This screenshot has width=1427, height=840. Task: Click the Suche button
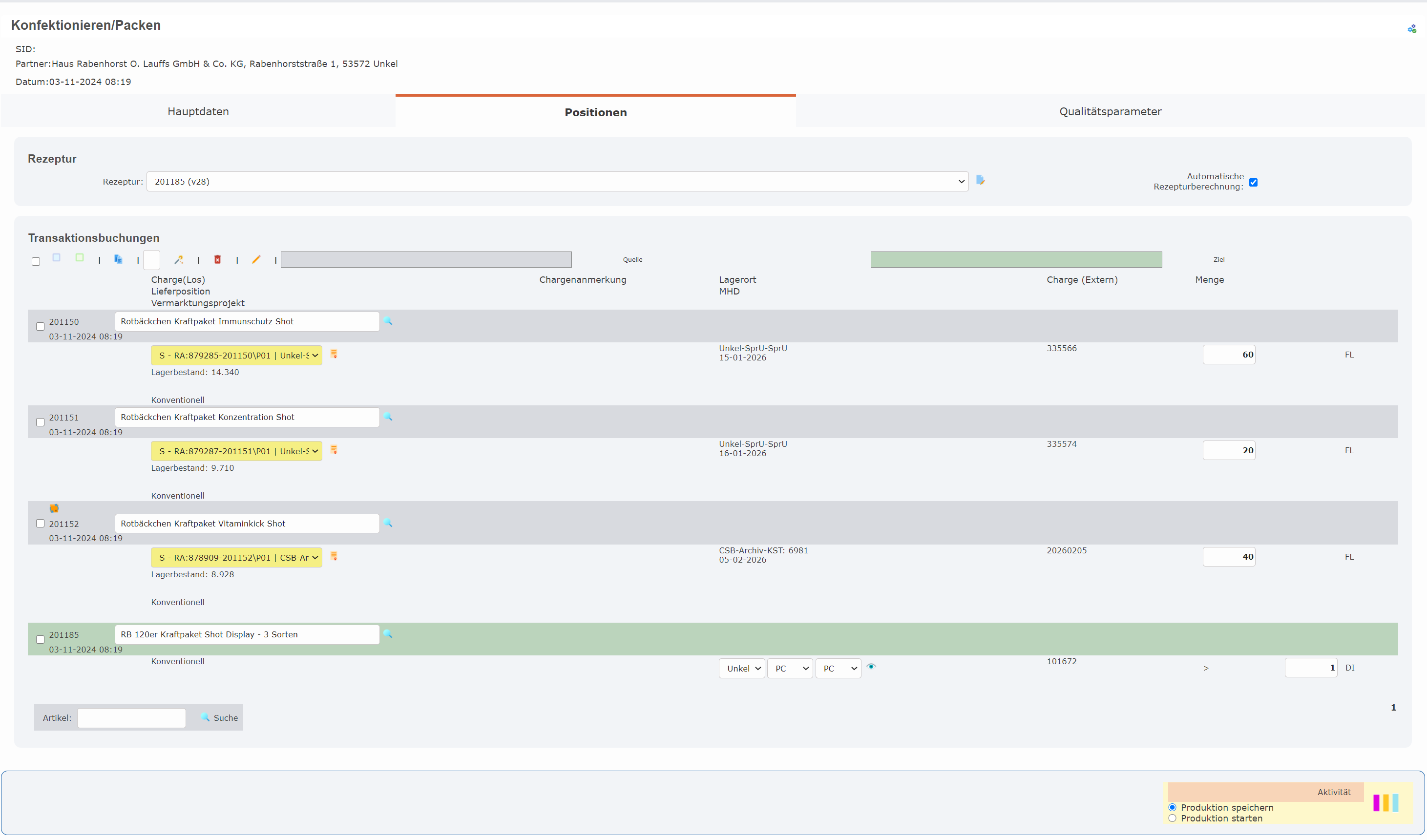coord(219,717)
